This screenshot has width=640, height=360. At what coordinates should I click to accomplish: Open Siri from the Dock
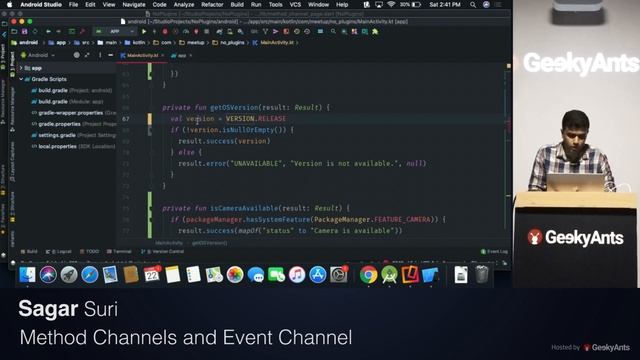[x=48, y=275]
